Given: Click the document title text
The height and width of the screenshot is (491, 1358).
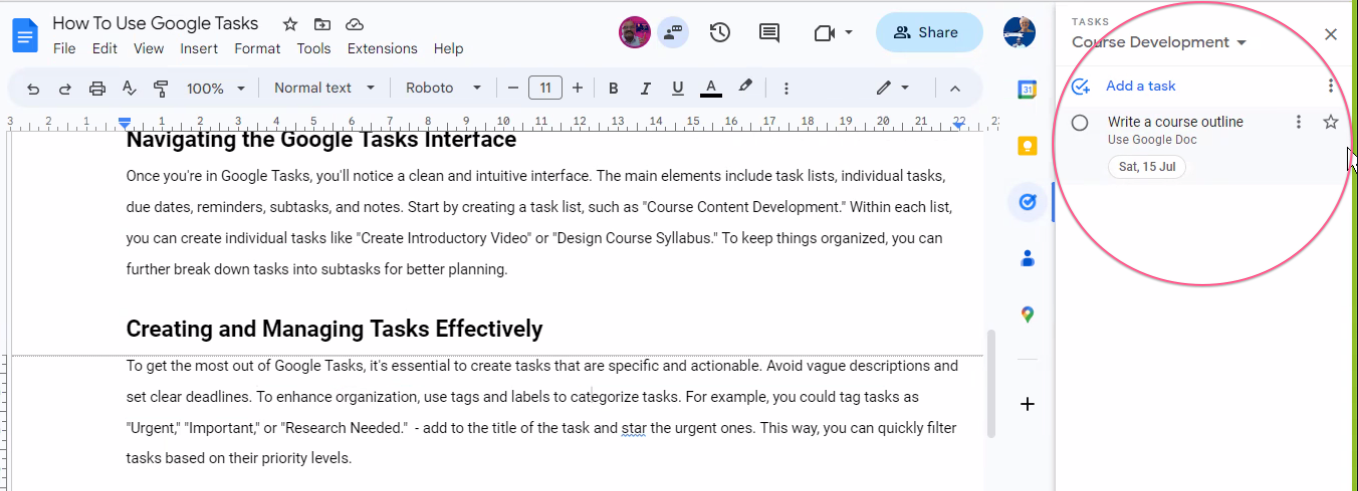Looking at the screenshot, I should (155, 23).
